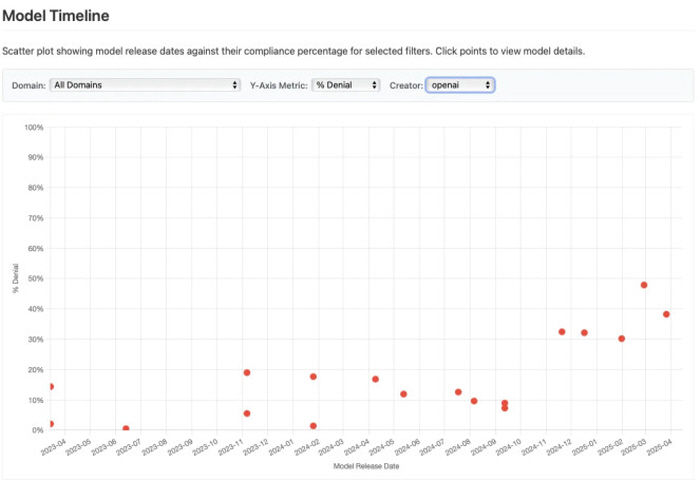Click the 30% data point near 2025-02

click(x=622, y=339)
